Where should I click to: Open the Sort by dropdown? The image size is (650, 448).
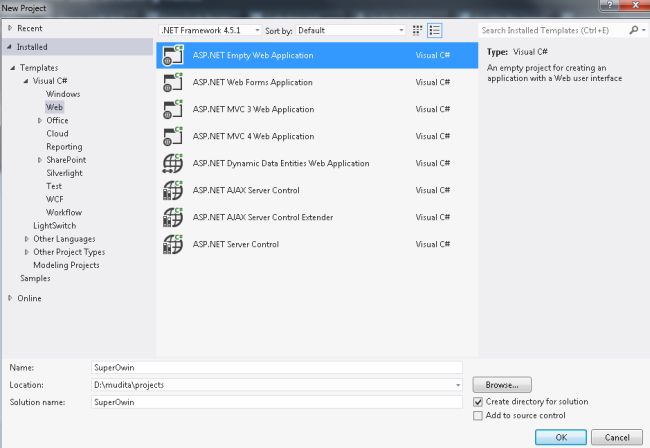coord(351,30)
